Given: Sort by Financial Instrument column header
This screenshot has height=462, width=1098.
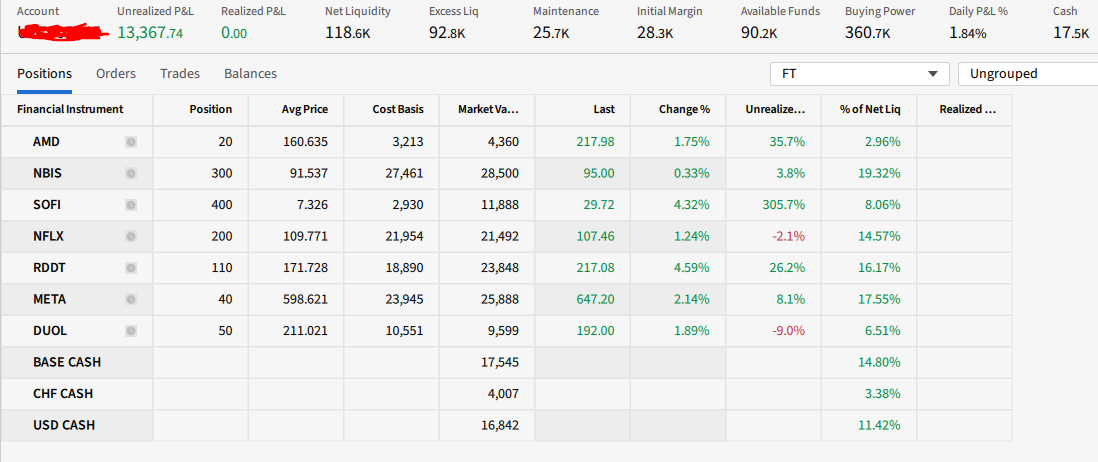Looking at the screenshot, I should [77, 110].
